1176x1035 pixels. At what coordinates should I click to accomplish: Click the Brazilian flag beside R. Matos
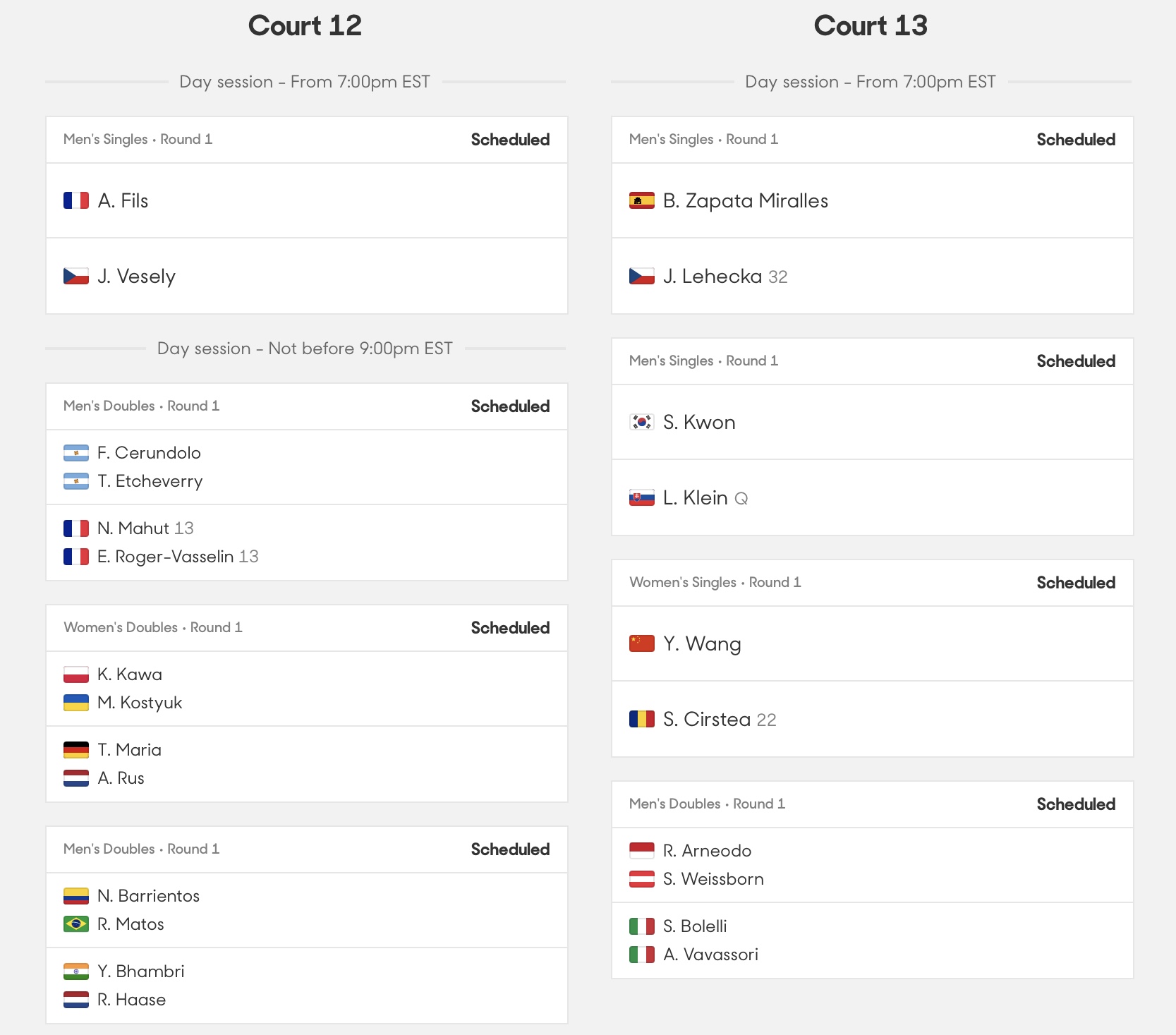76,924
